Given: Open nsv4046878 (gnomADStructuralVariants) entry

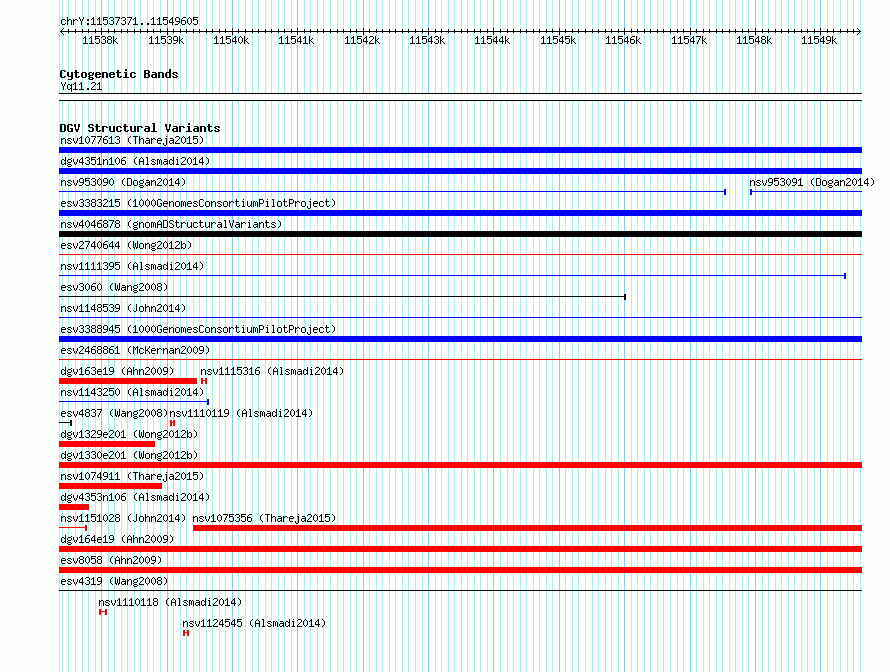Looking at the screenshot, I should point(171,224).
